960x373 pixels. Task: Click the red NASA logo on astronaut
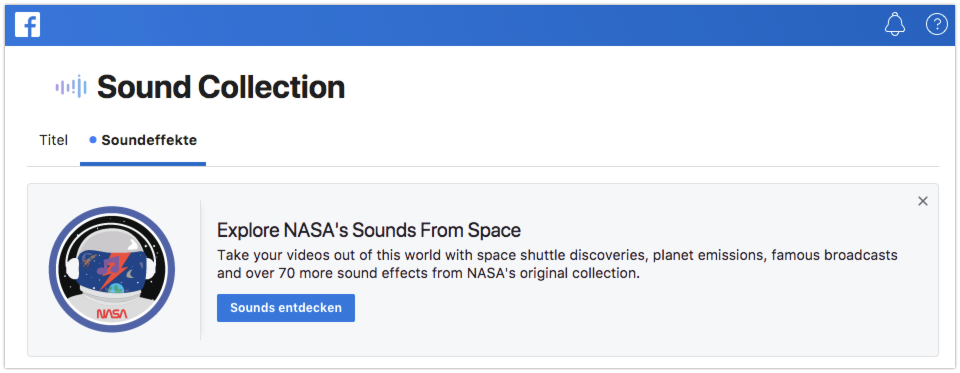112,314
